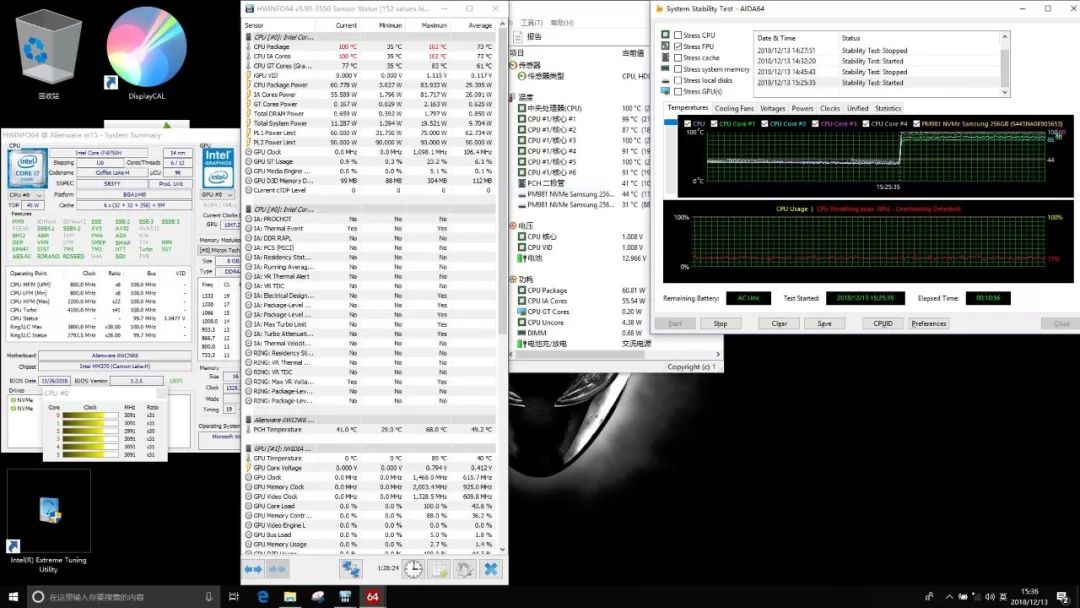Select the CPU Package Power sensor row

pyautogui.click(x=370, y=85)
